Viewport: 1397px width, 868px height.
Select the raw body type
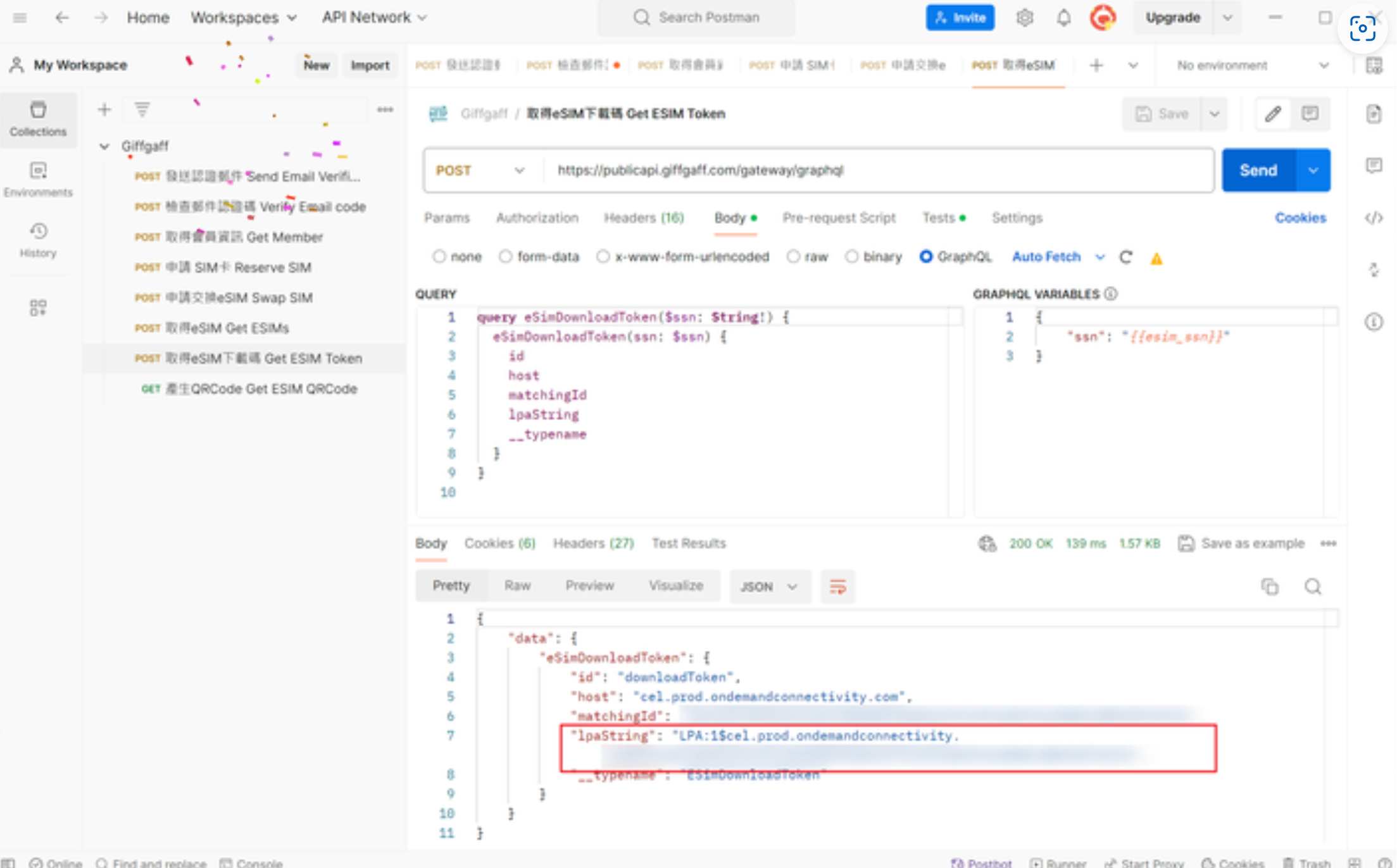(793, 257)
